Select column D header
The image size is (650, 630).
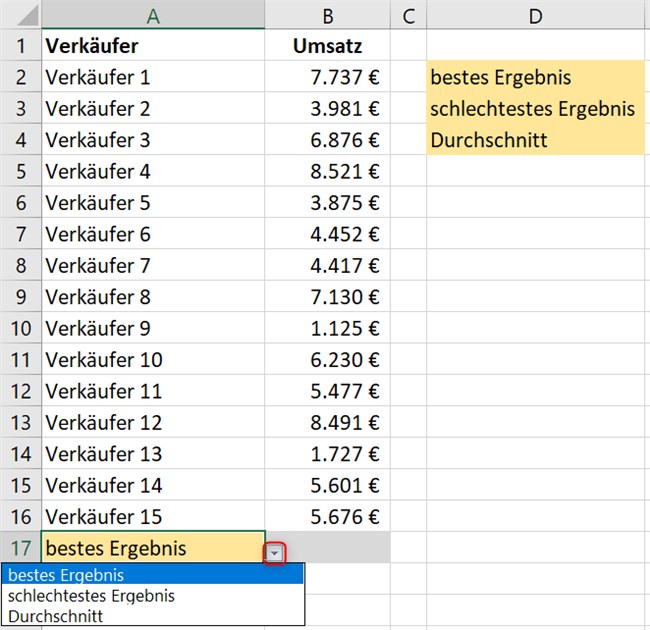(x=538, y=15)
